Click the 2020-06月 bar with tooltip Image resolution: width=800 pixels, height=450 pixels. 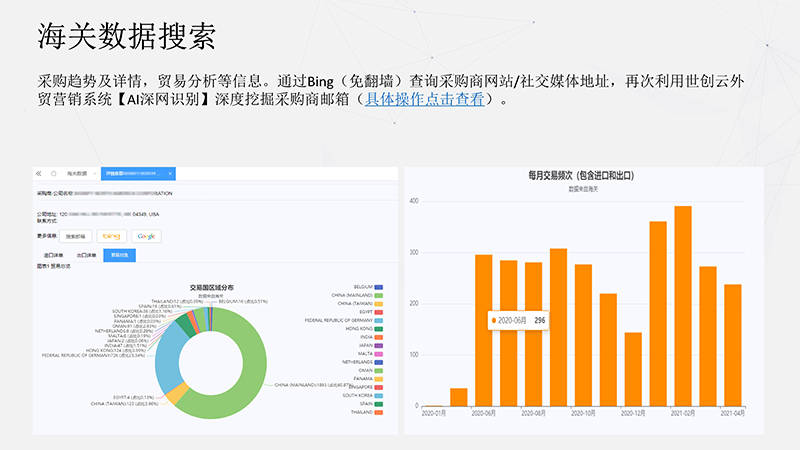click(484, 331)
